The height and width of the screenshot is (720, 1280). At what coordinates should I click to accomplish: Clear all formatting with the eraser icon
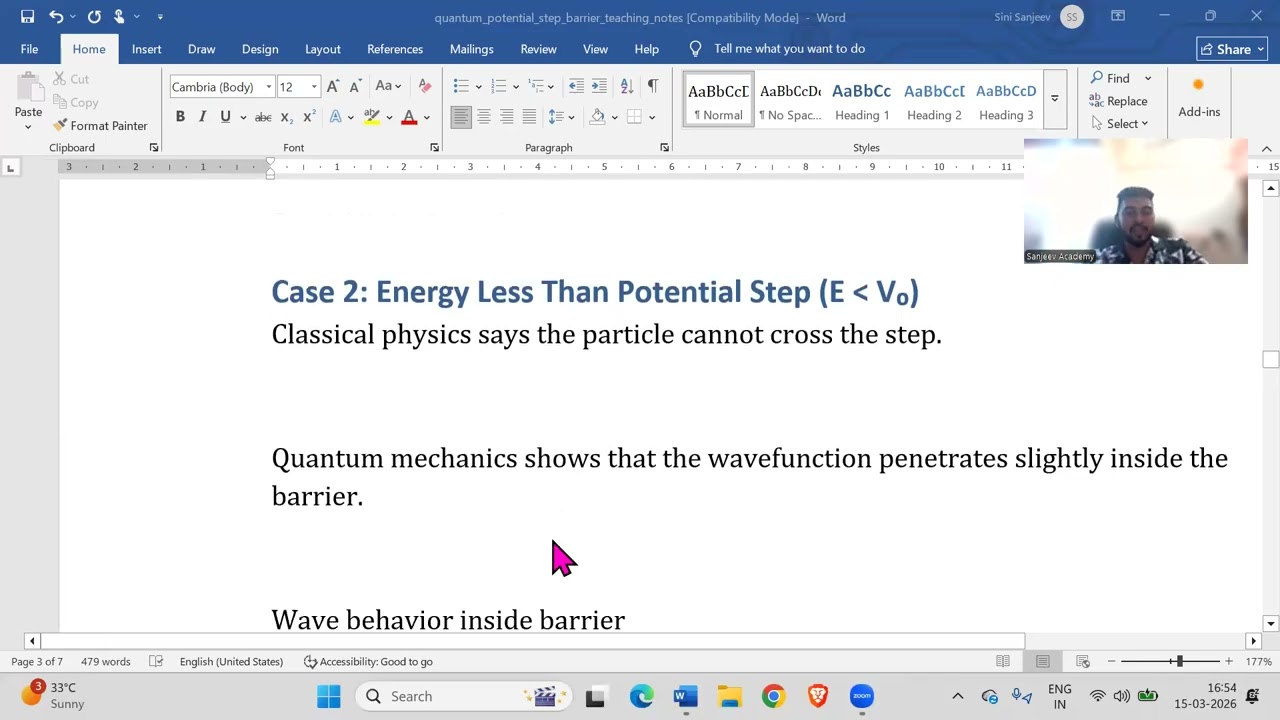coord(425,87)
